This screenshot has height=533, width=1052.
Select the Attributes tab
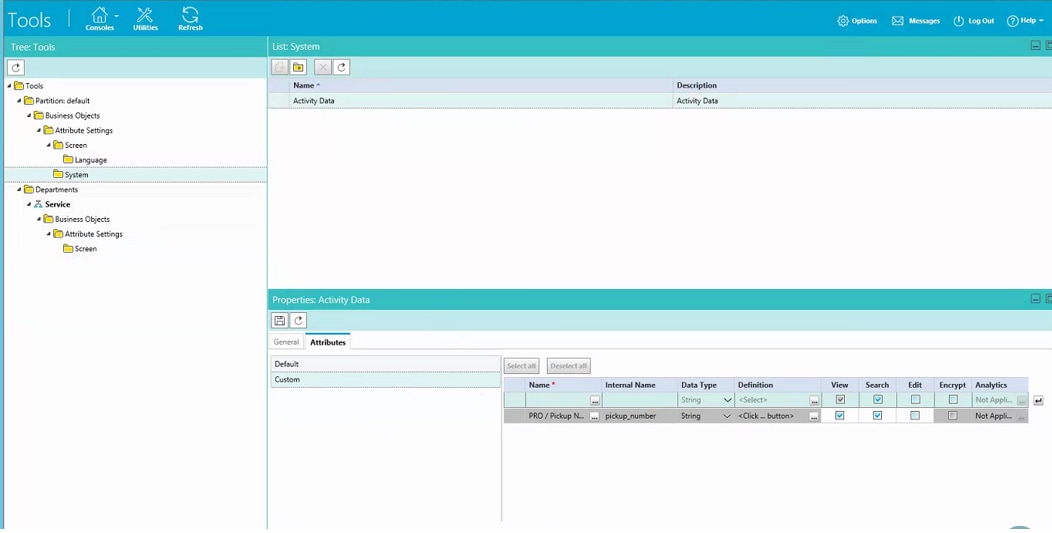[327, 342]
